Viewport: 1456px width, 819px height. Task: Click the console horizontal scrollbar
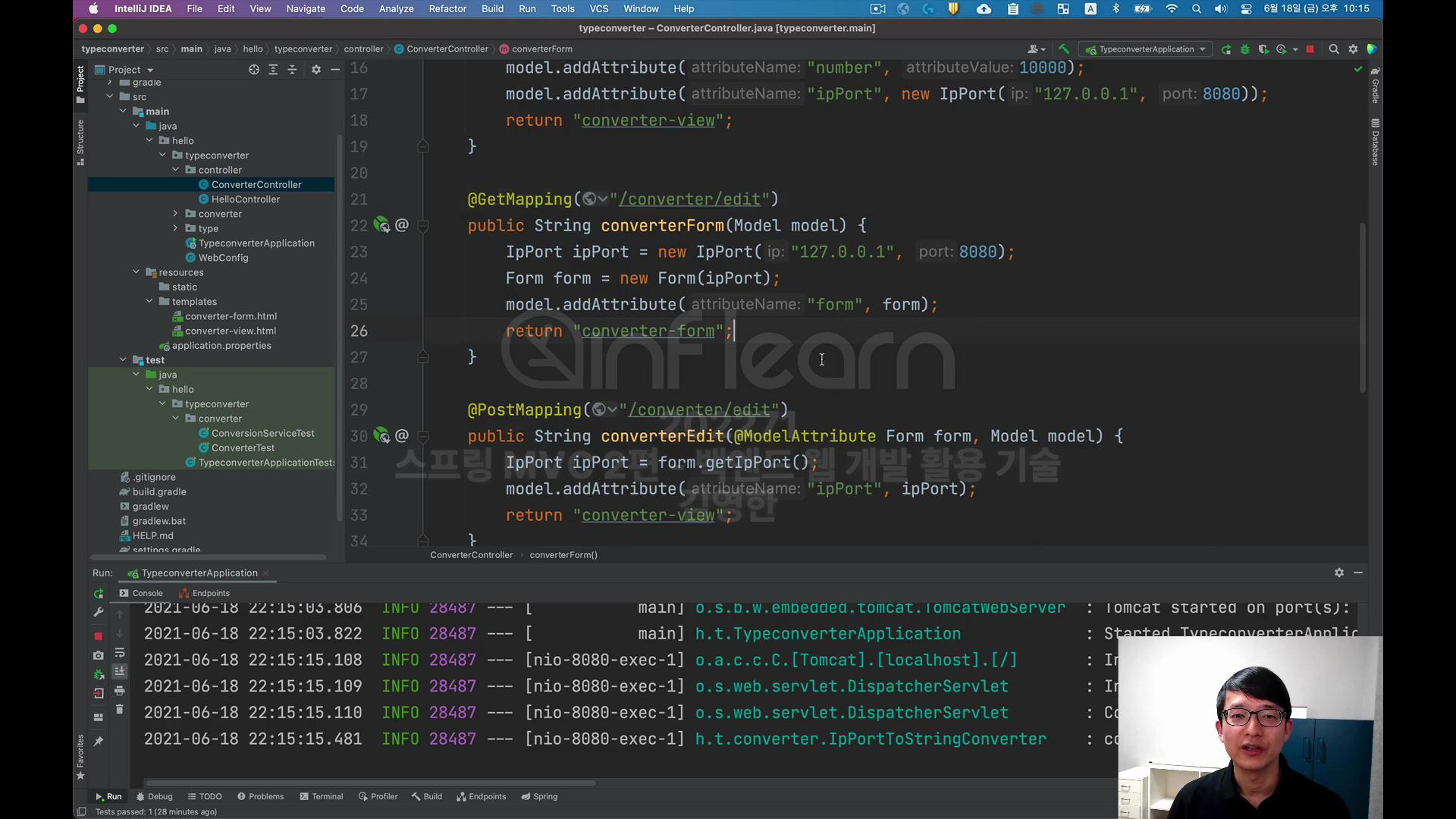(370, 783)
